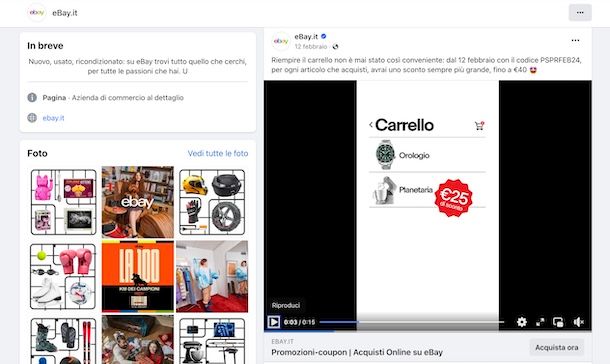Open the stand mixer and laptop photo
This screenshot has width=610, height=364.
click(212, 340)
